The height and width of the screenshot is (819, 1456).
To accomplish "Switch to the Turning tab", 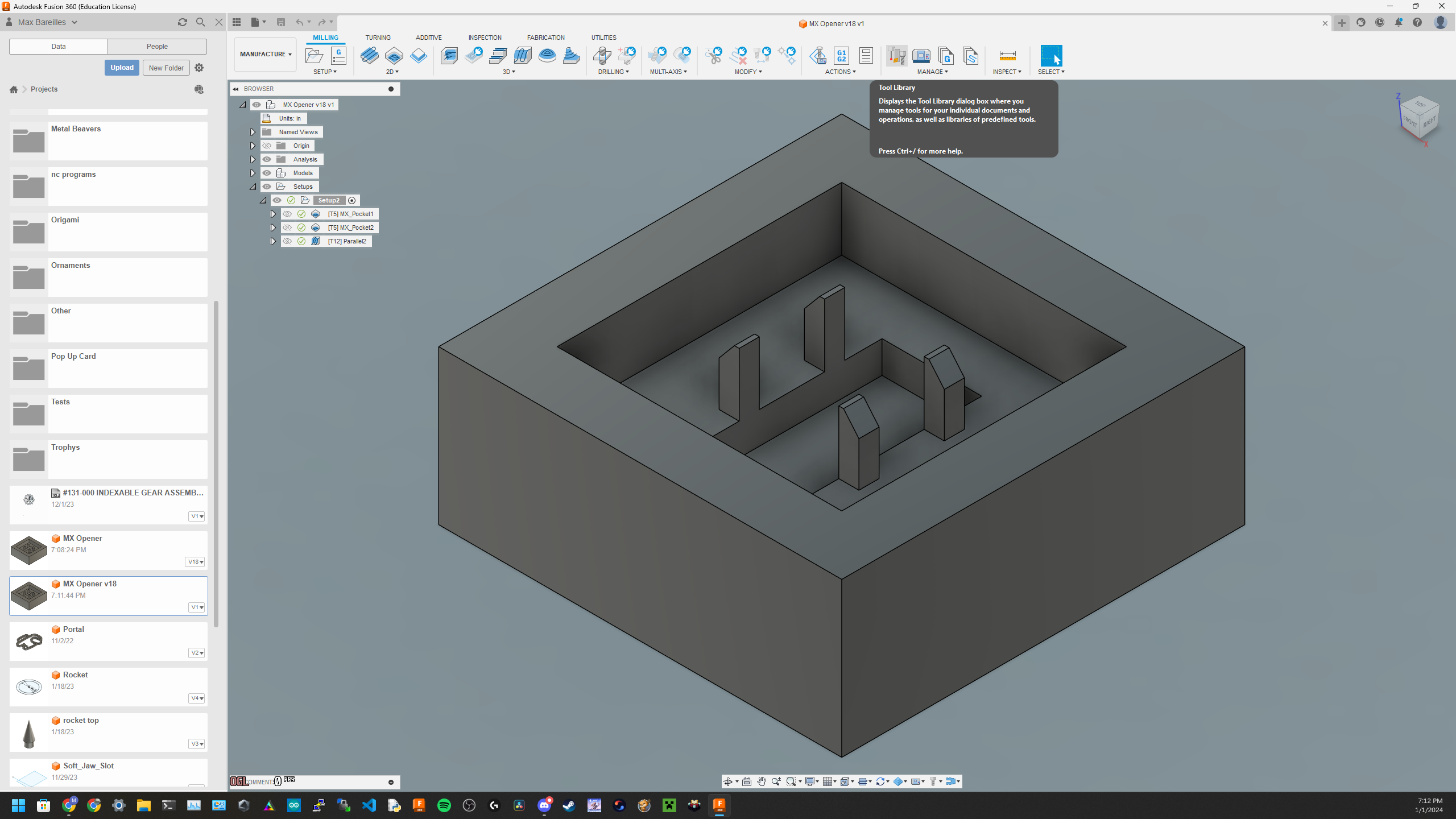I will 378,37.
